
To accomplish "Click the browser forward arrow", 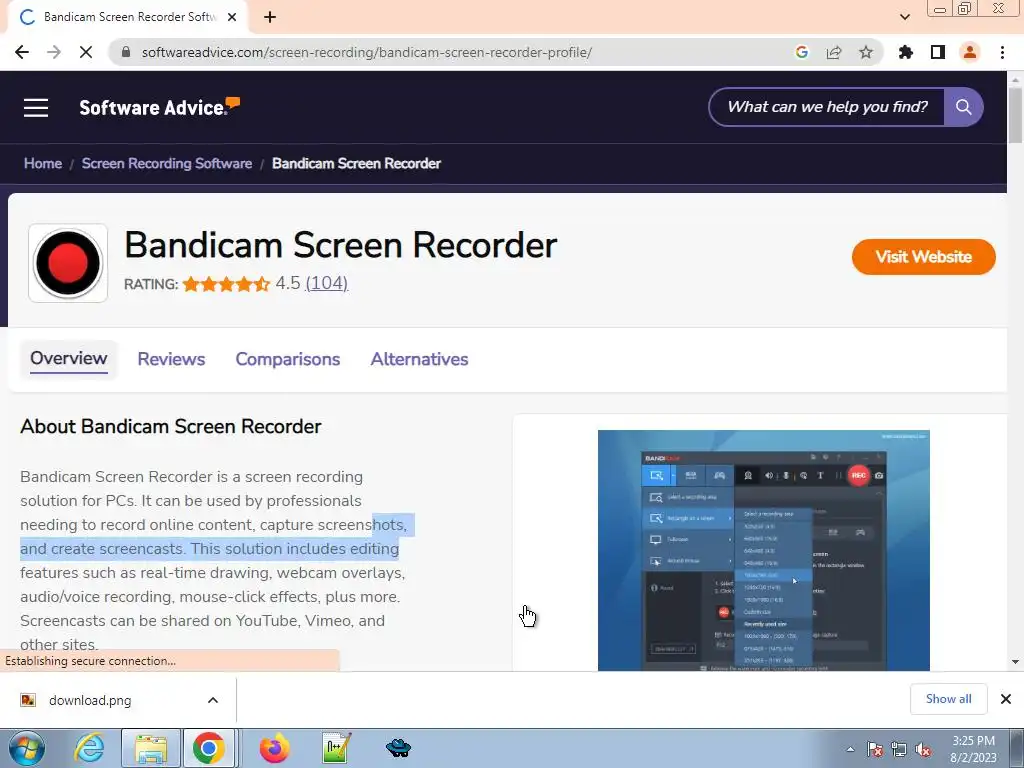I will [54, 52].
